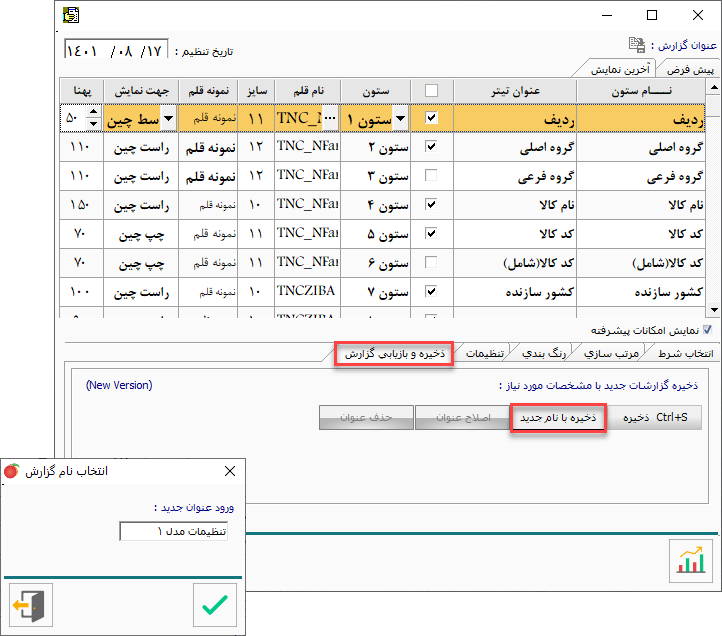
Task: Open the ستون ۱ column dropdown
Action: tap(401, 119)
